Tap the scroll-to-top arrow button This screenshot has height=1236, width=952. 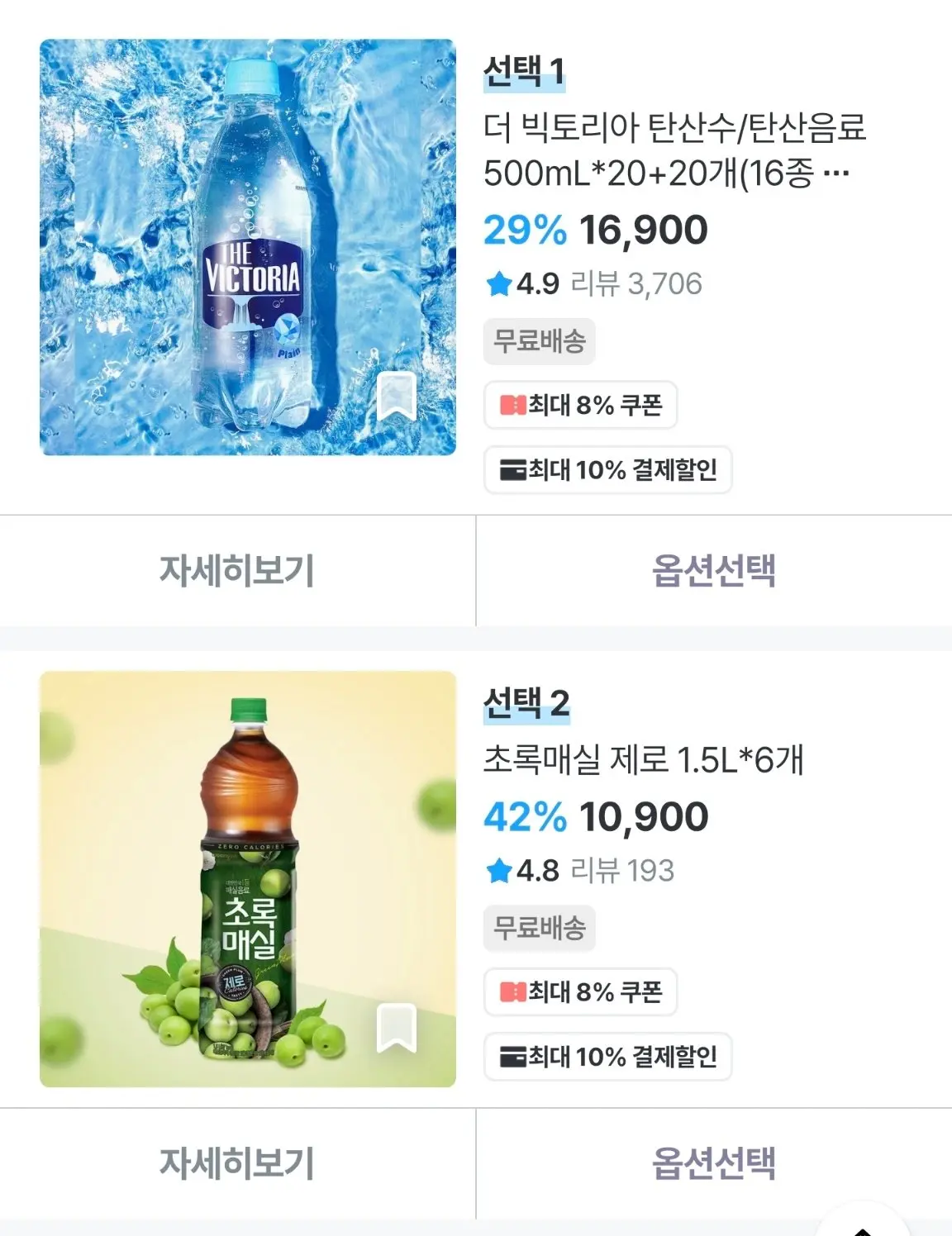click(862, 1226)
